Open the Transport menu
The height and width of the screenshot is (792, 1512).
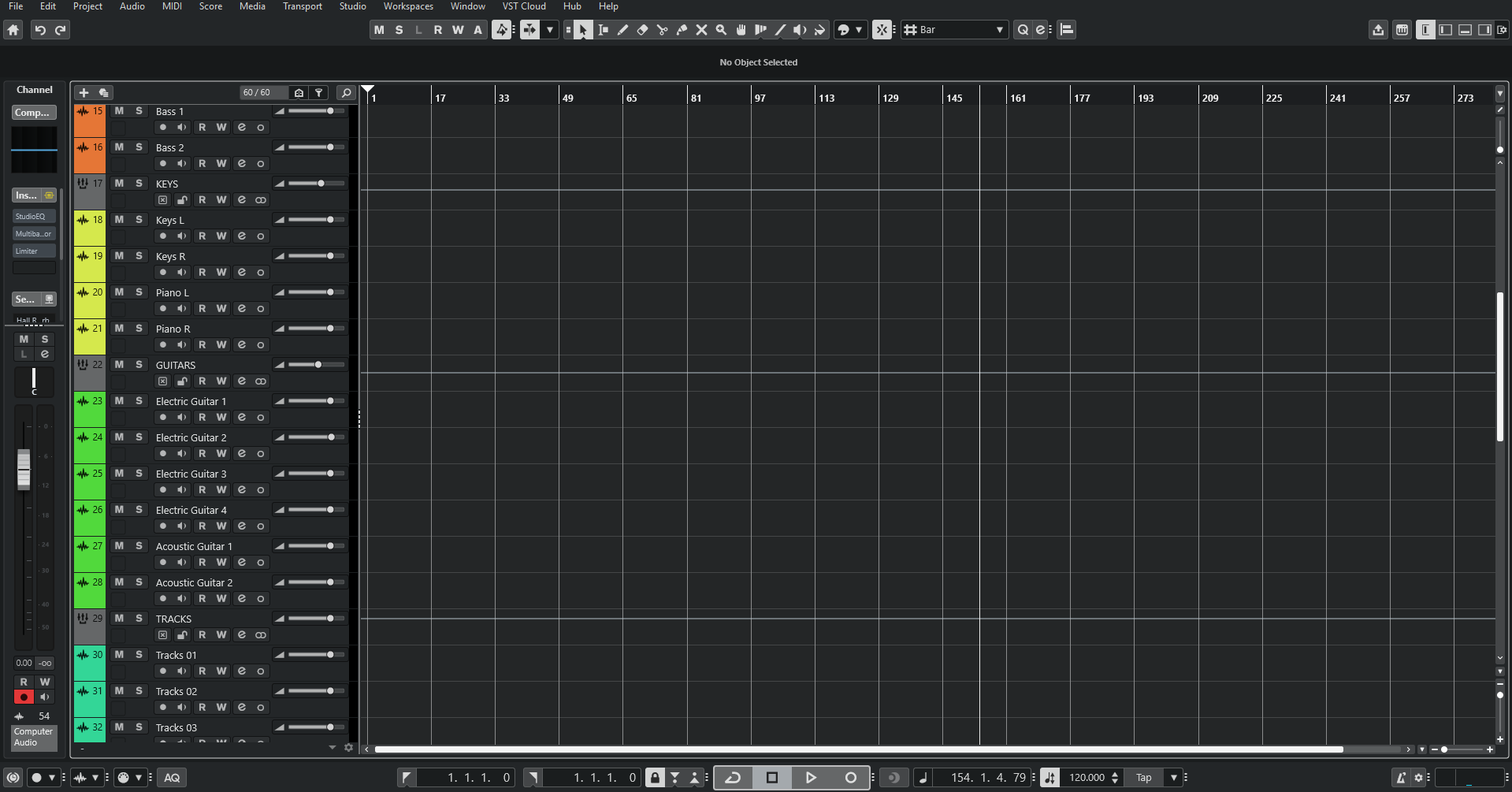point(302,6)
